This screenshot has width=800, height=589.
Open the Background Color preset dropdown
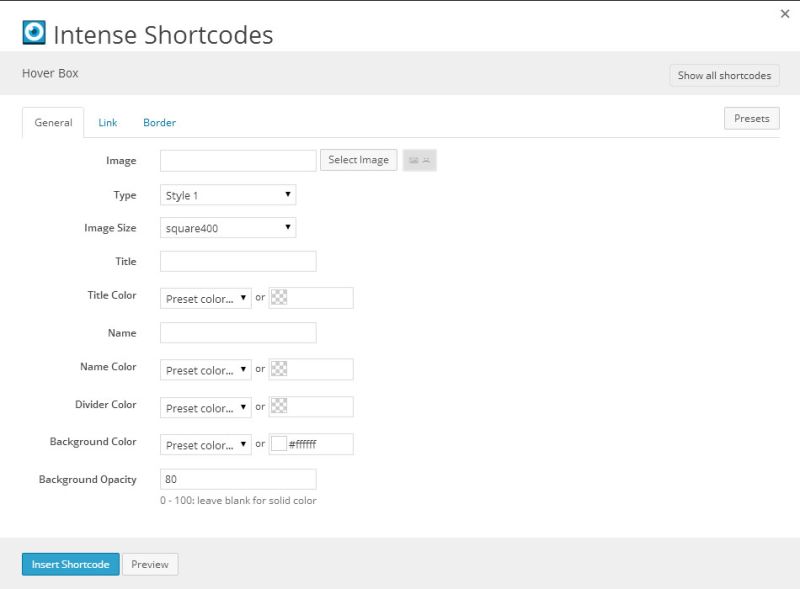coord(206,445)
